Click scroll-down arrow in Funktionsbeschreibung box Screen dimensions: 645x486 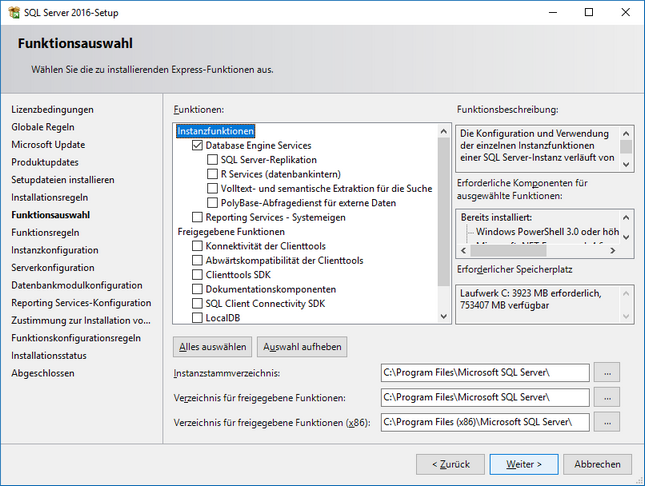pyautogui.click(x=626, y=164)
